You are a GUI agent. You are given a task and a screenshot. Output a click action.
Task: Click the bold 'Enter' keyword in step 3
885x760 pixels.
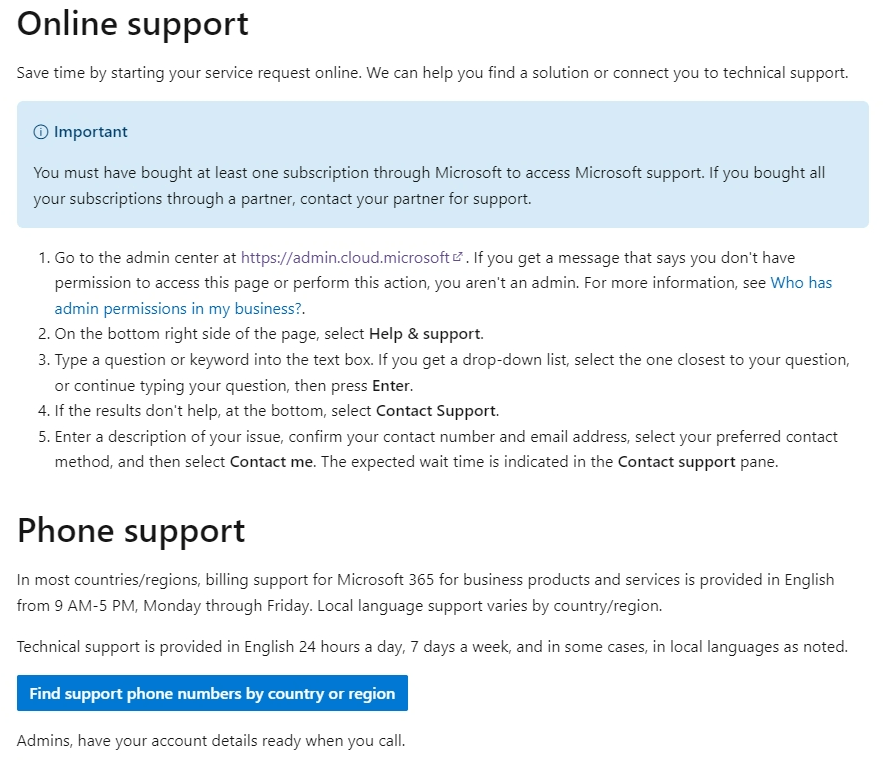coord(391,386)
